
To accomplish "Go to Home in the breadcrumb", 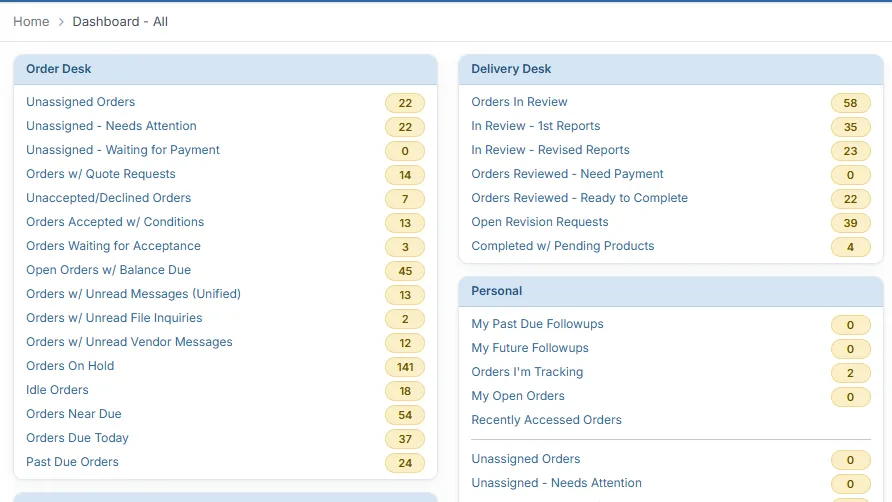I will click(31, 22).
